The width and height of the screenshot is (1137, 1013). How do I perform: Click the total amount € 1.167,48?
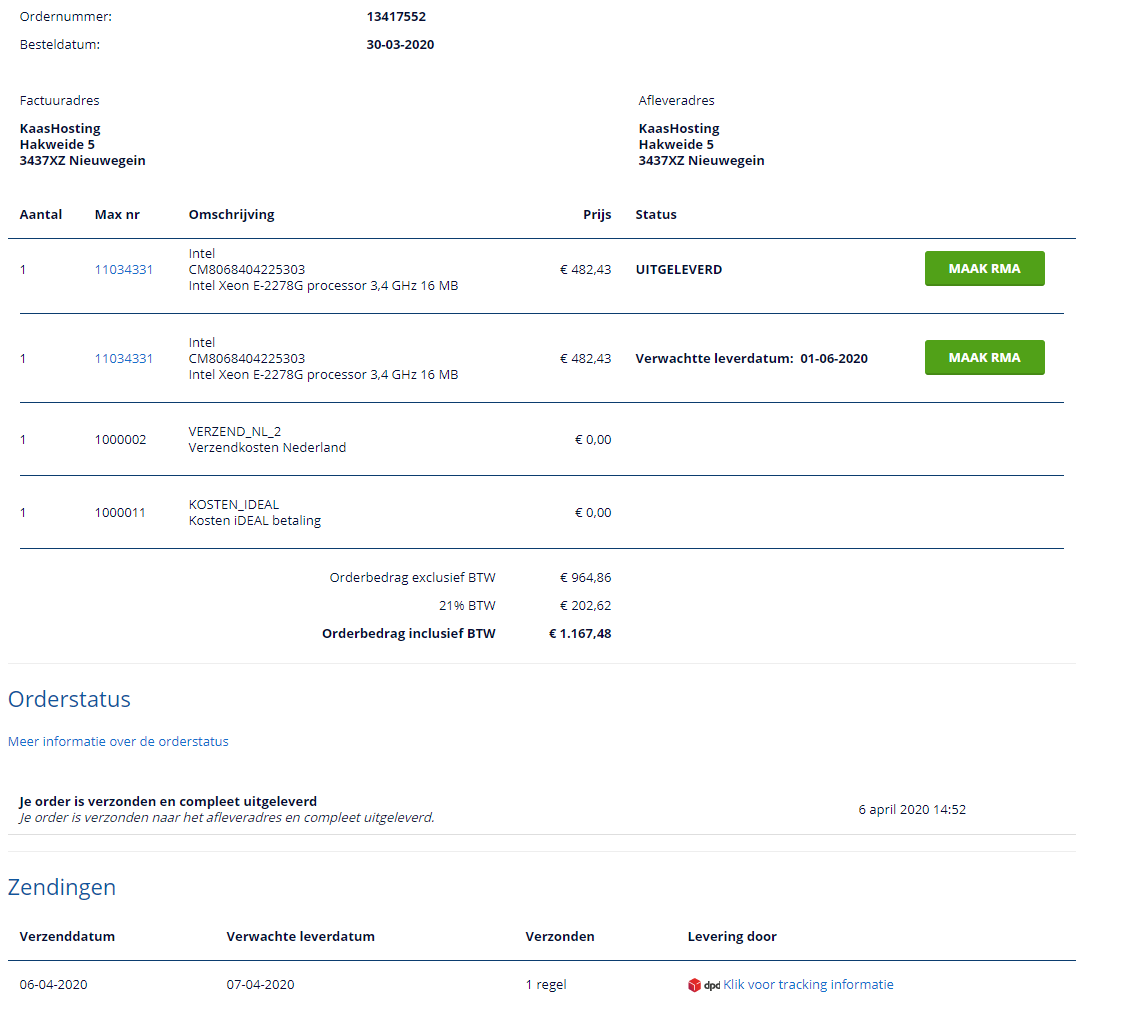pyautogui.click(x=580, y=633)
